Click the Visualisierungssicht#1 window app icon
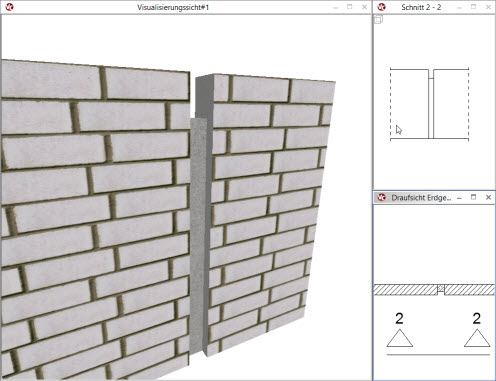Screen dimensions: 496x381 click(9, 7)
